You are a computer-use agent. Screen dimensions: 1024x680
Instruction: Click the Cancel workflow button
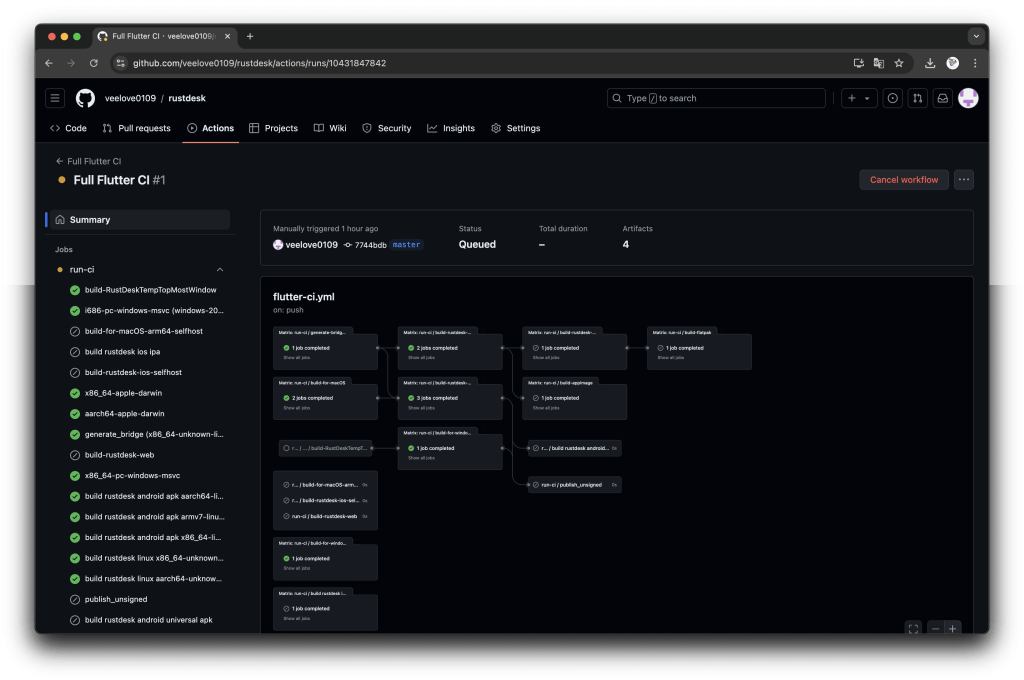point(904,180)
